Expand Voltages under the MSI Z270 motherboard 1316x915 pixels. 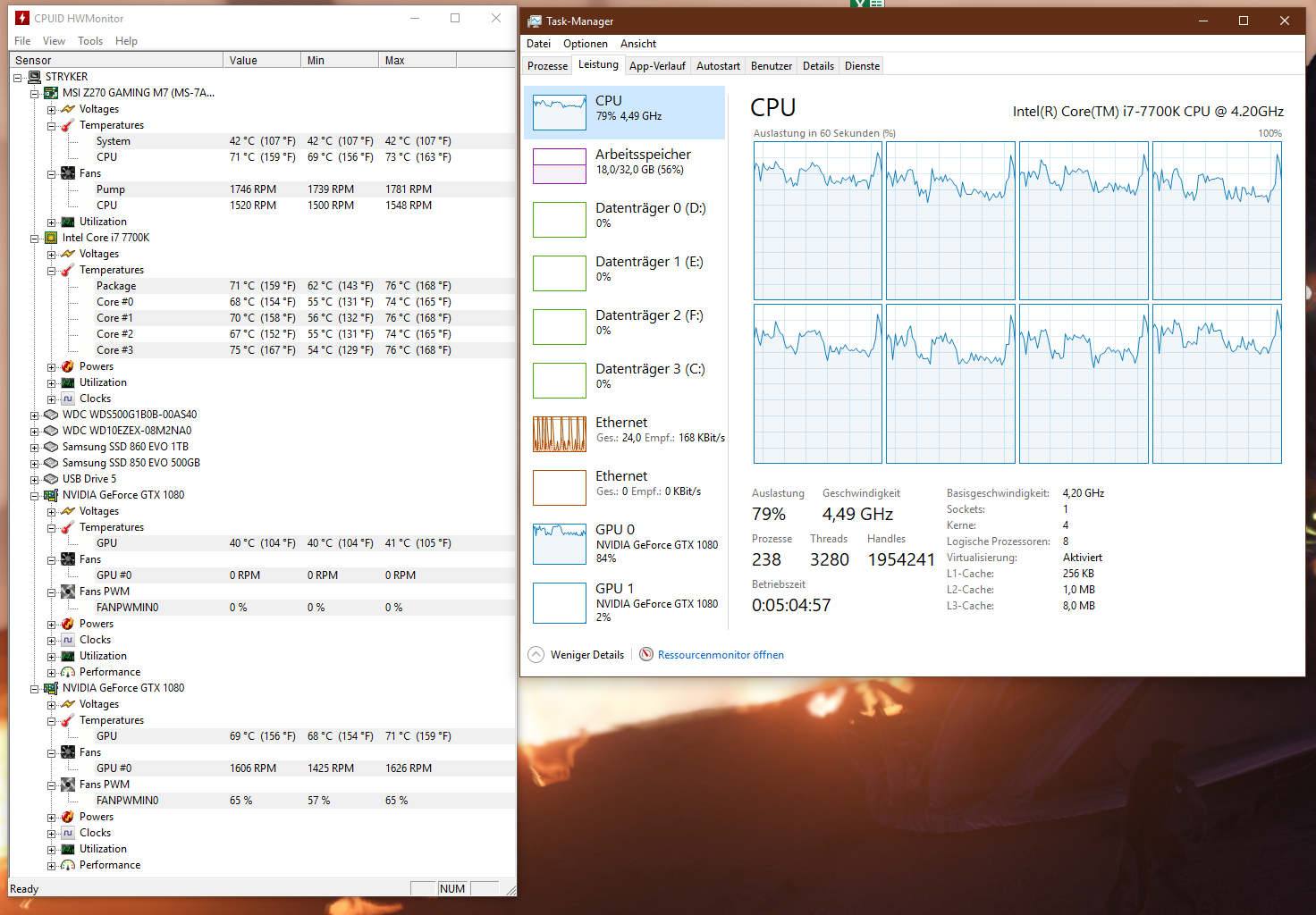pyautogui.click(x=51, y=110)
